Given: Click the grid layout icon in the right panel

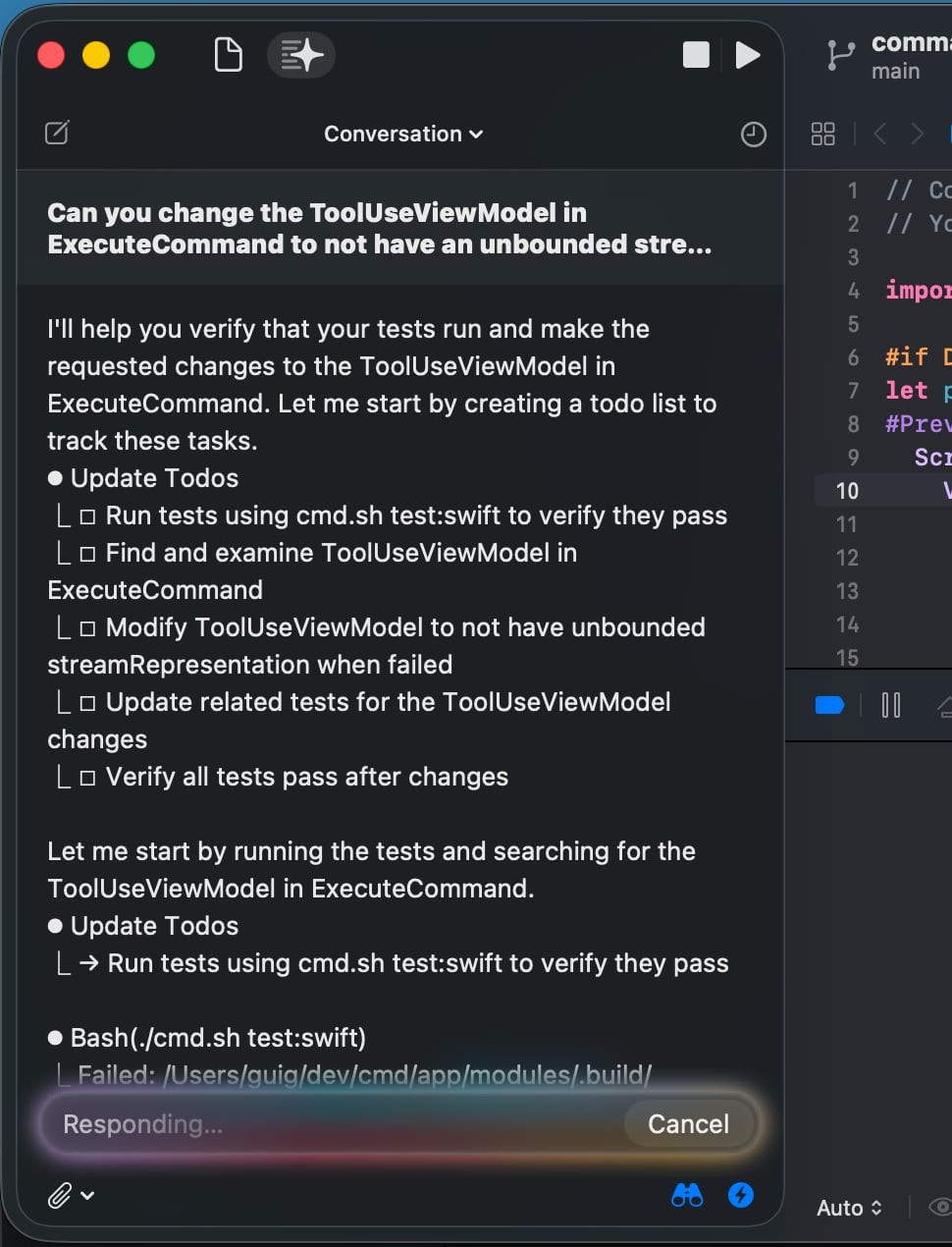Looking at the screenshot, I should [x=822, y=134].
